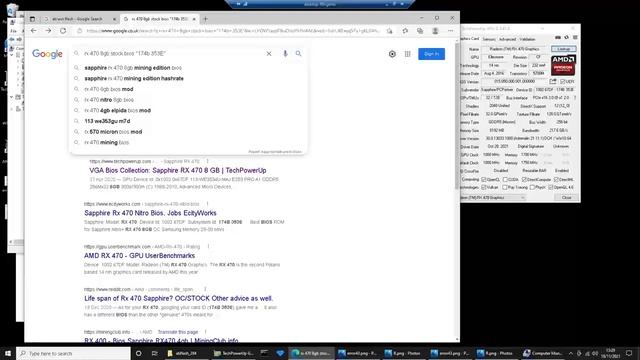Switch to the Validation tab in GPU-Z
This screenshot has width=640, height=360.
pyautogui.click(x=527, y=39)
